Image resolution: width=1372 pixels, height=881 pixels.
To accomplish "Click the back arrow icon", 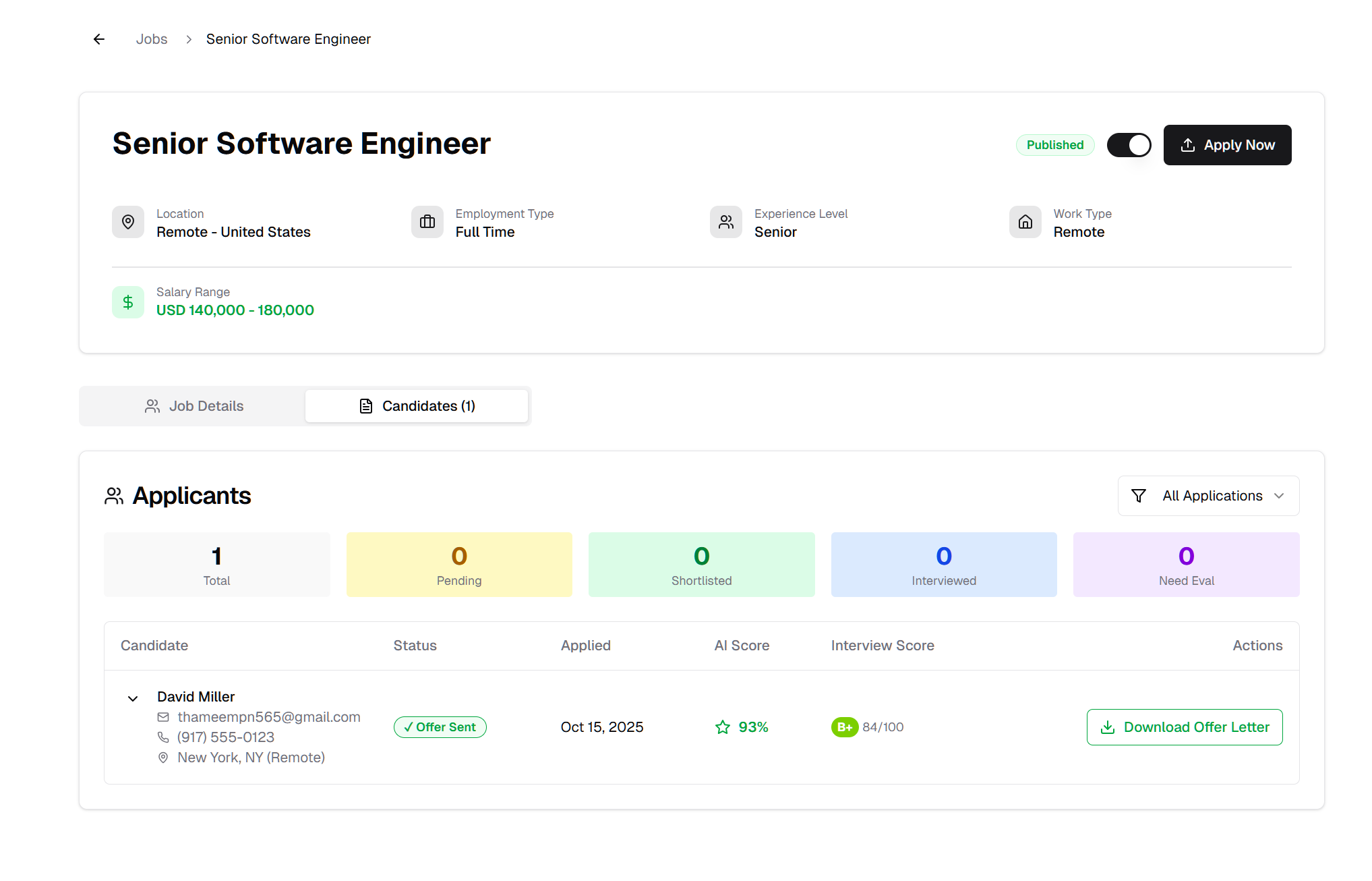I will pos(99,39).
